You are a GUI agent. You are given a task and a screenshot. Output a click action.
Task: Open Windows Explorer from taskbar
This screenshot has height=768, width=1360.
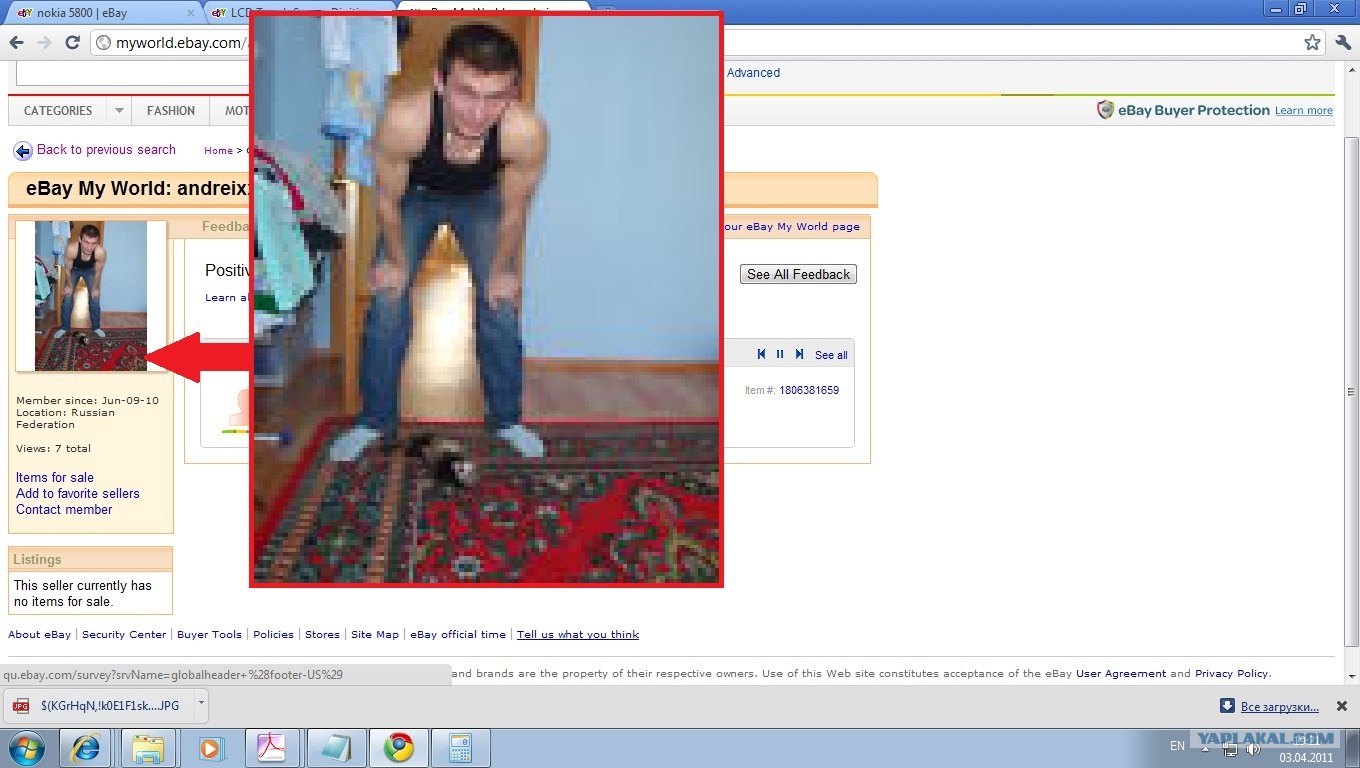click(x=148, y=747)
